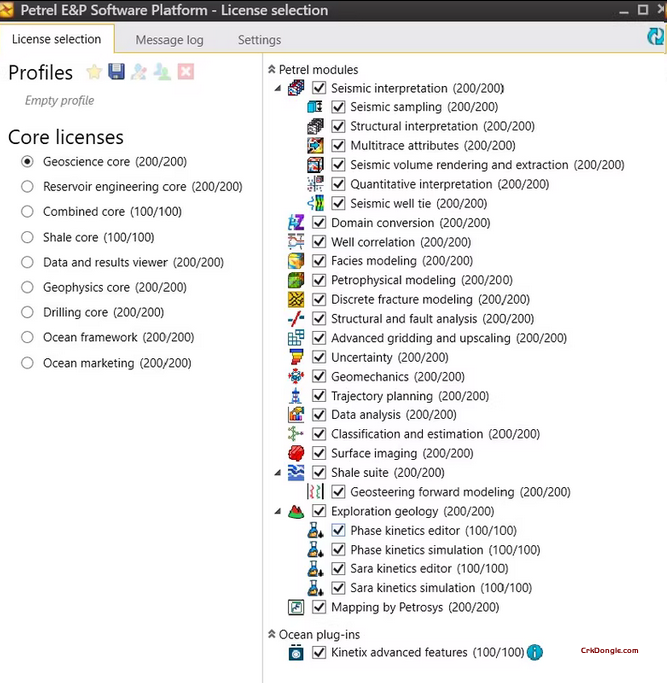Collapse the Ocean plug-ins section
Screen dimensions: 667x683
[271, 634]
